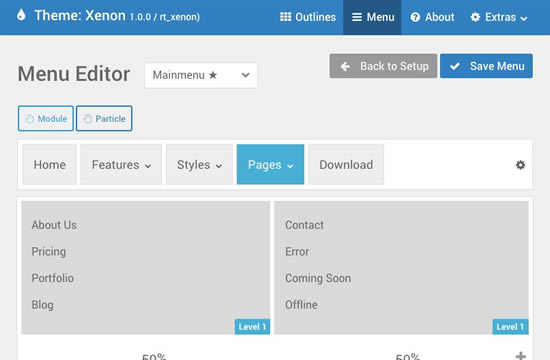
Task: Click the Module hand grab icon
Action: (x=30, y=119)
